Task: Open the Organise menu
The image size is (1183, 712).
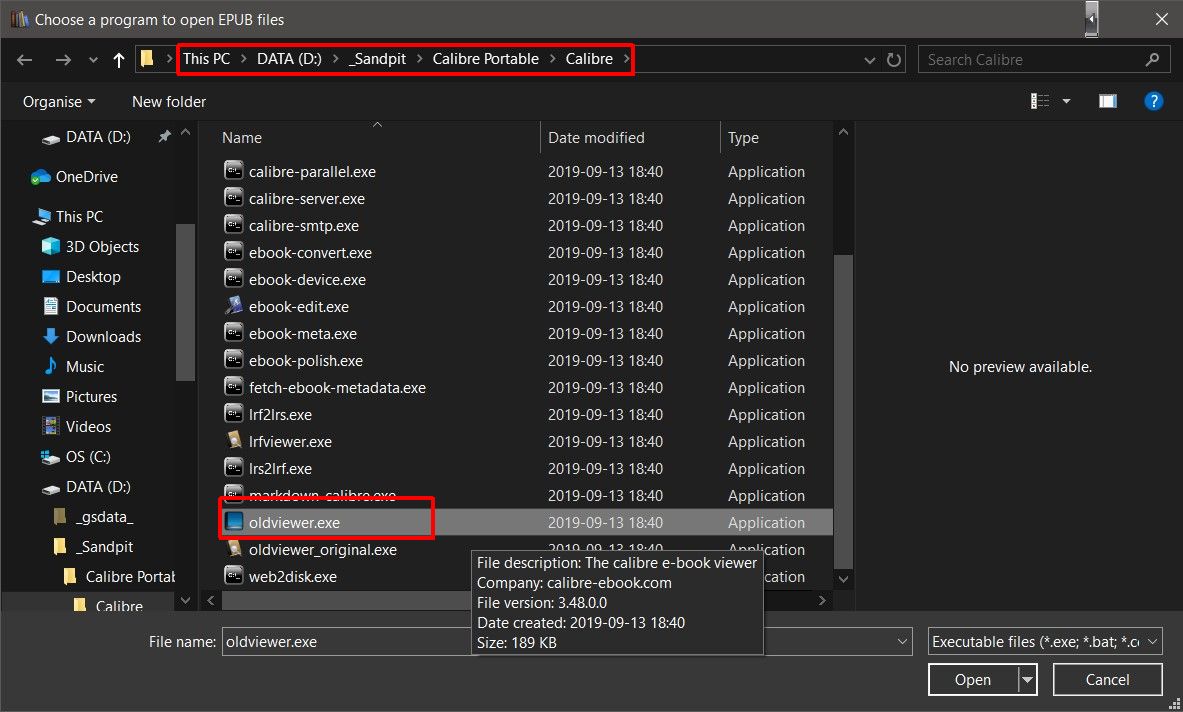Action: tap(59, 101)
